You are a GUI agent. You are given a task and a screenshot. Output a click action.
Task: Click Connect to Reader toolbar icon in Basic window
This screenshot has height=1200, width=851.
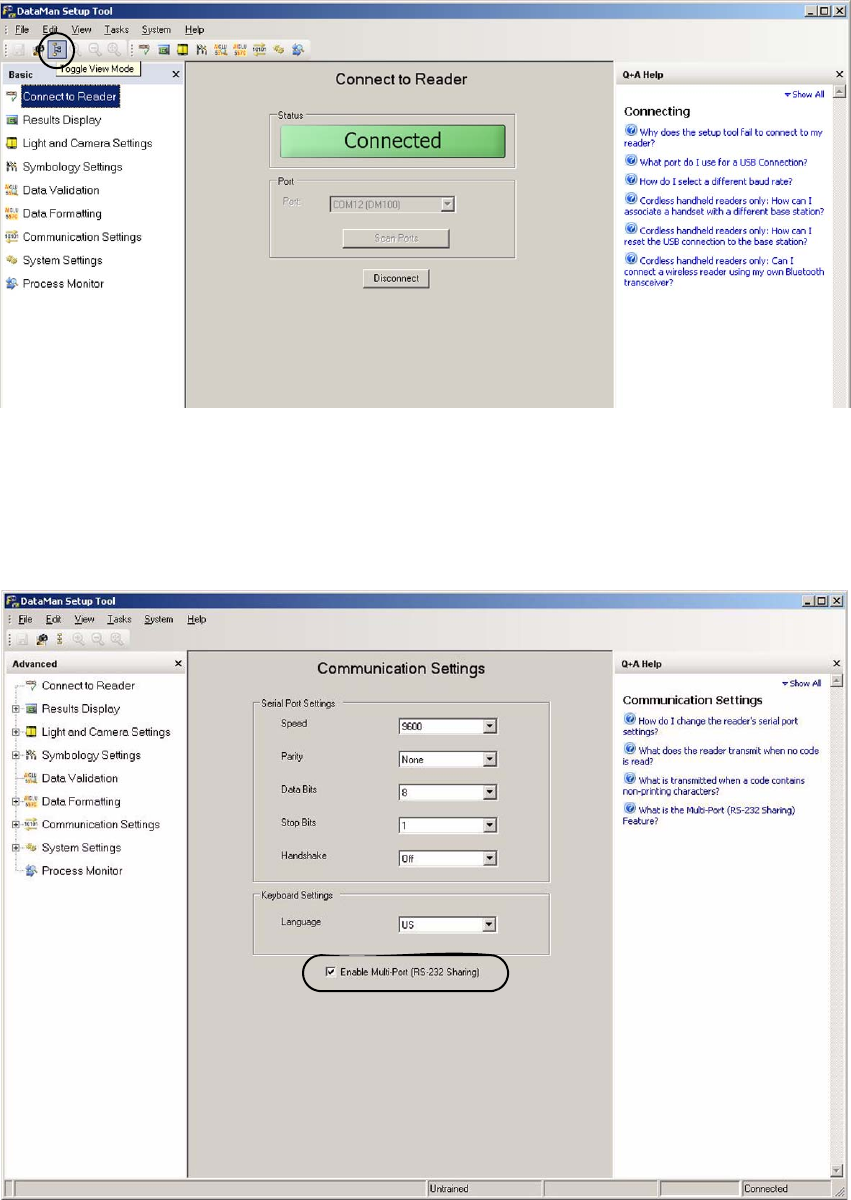(x=144, y=49)
